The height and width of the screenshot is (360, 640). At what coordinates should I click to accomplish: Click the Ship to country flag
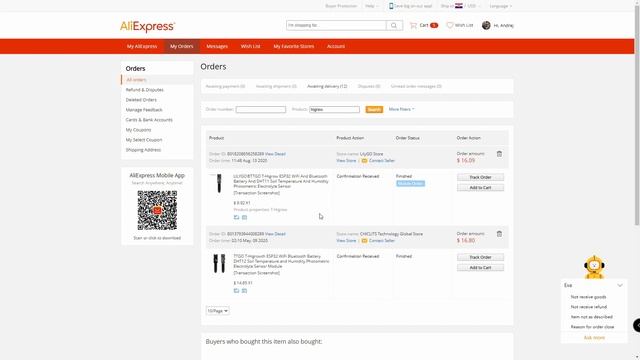(x=459, y=6)
